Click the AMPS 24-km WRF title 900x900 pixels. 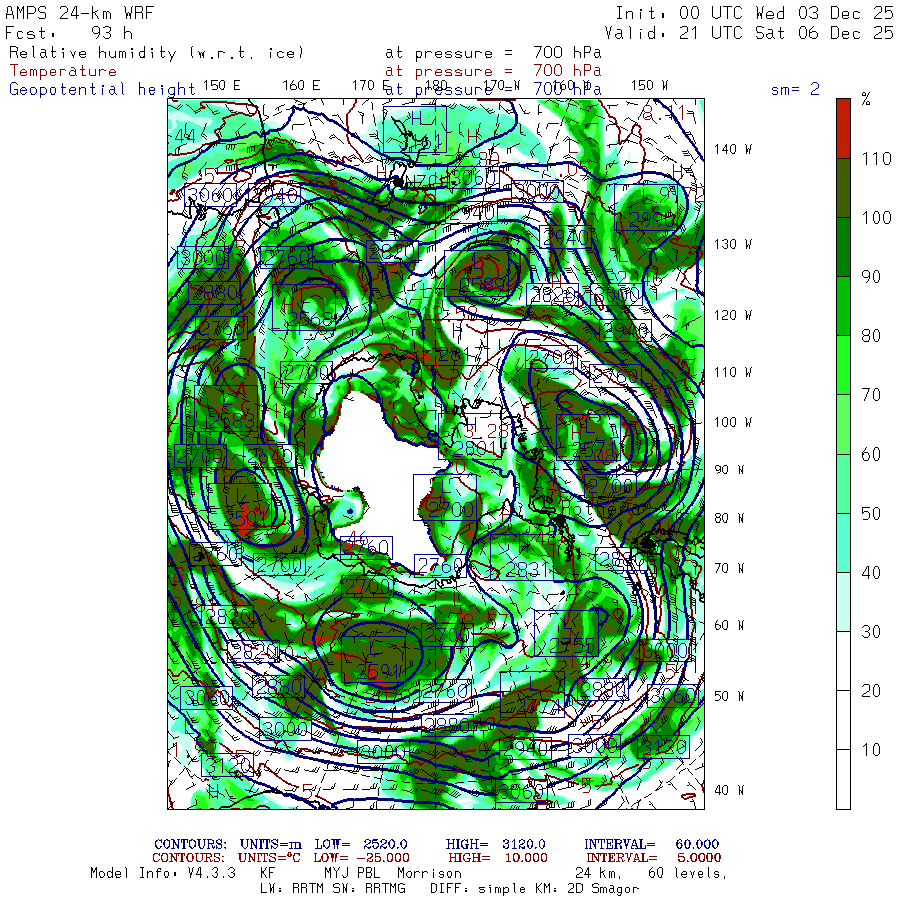point(75,13)
